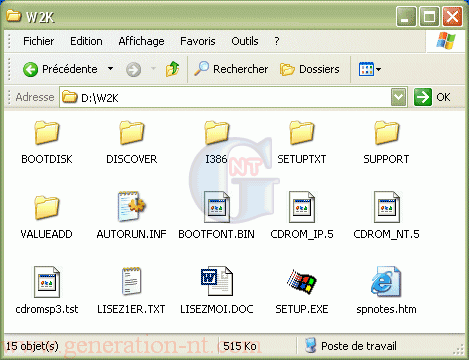Select the cdromsp3.tst file icon

[x=47, y=282]
